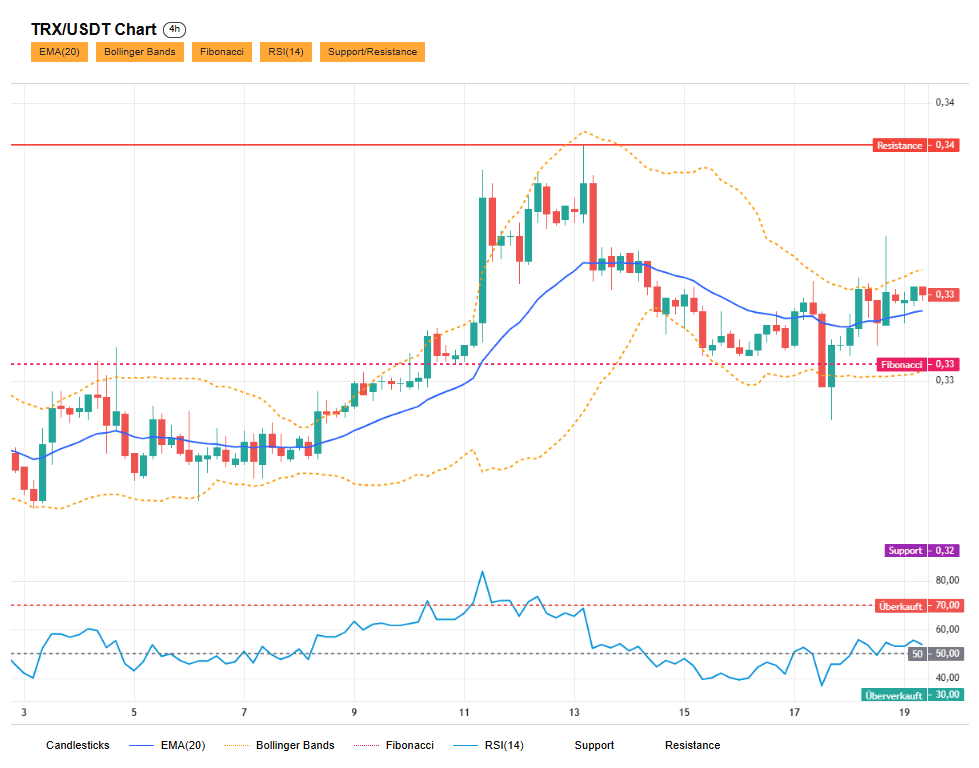979x768 pixels.
Task: Toggle Resistance entry in legend
Action: 692,745
